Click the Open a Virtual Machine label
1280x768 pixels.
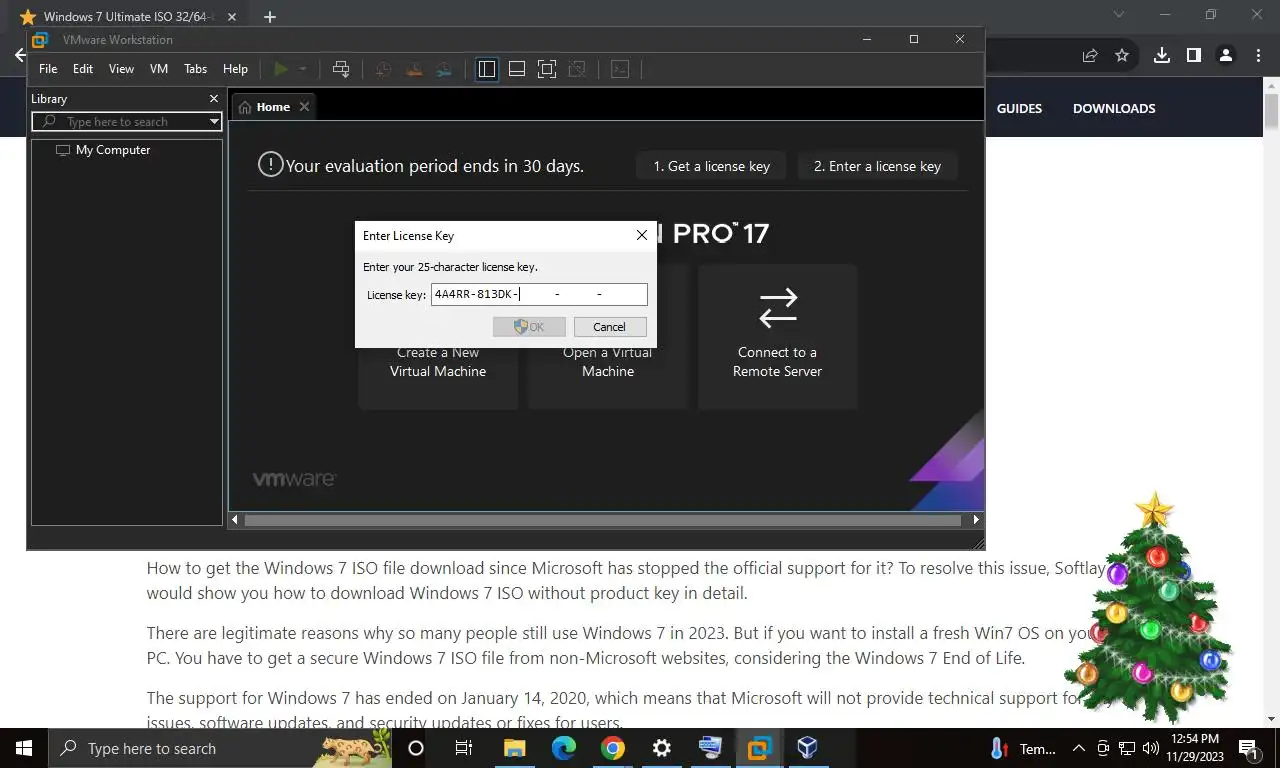608,362
